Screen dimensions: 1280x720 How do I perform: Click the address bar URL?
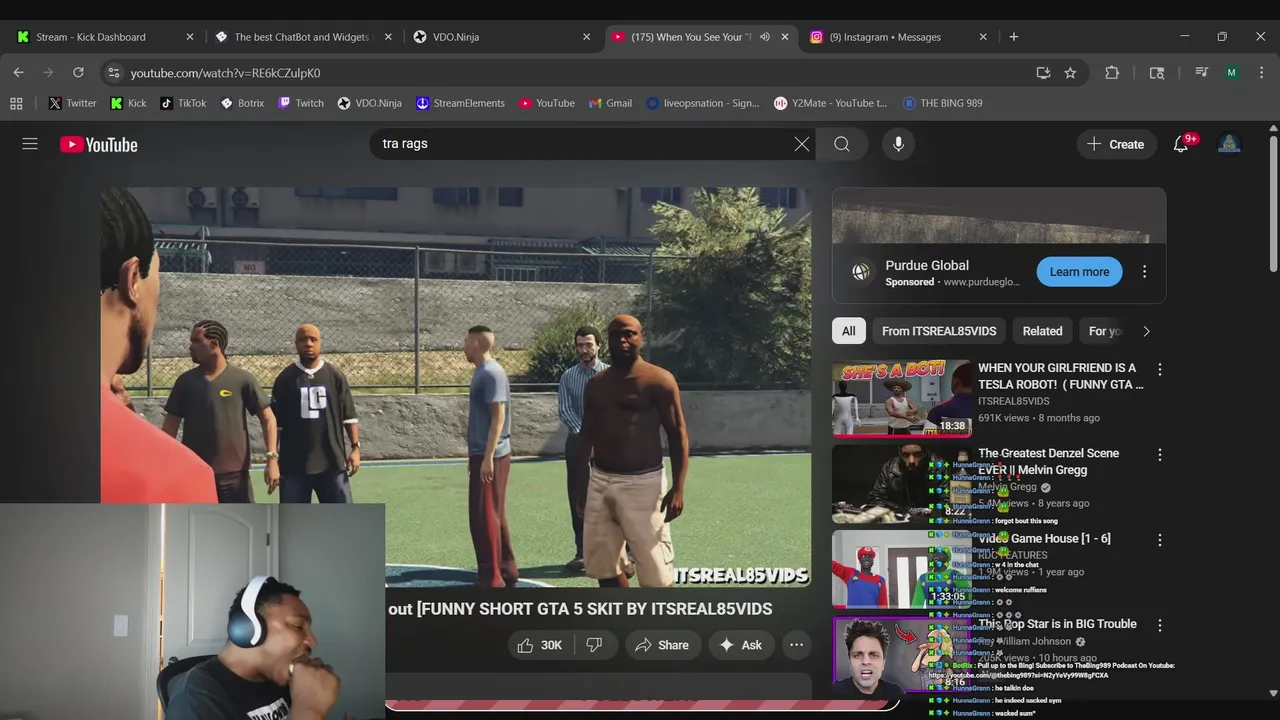click(225, 73)
